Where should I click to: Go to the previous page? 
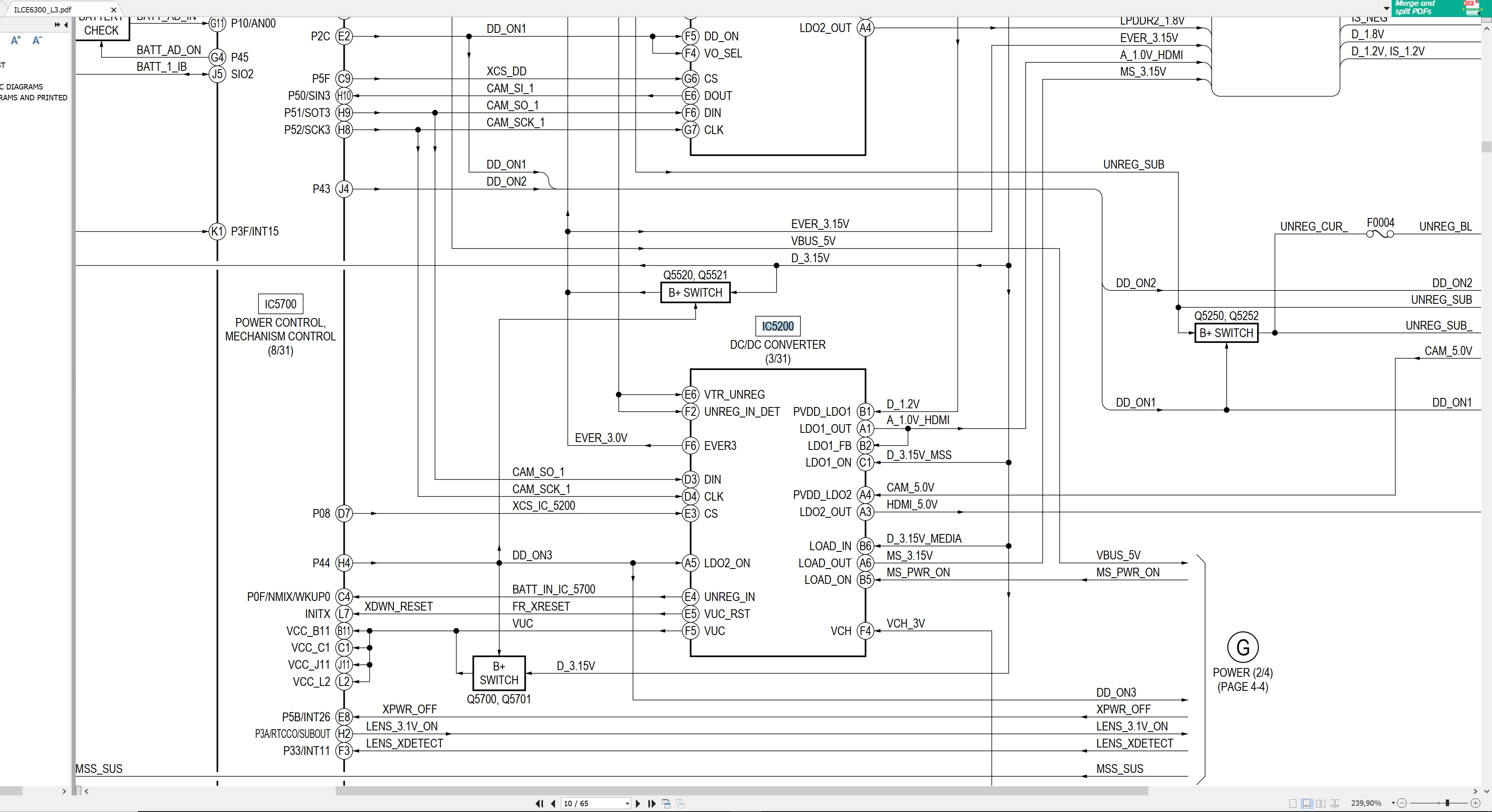click(x=553, y=803)
